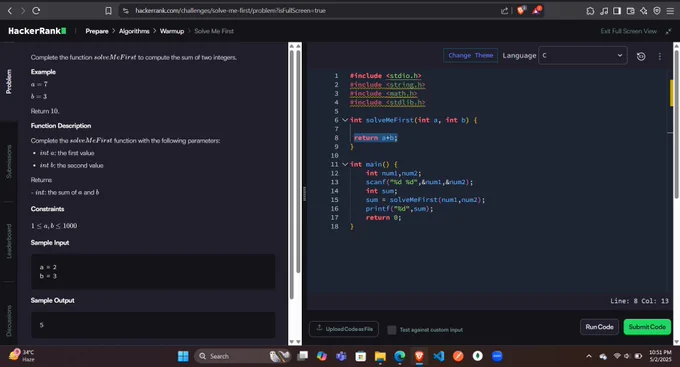The image size is (680, 367).
Task: Open the Language dropdown showing C
Action: pyautogui.click(x=582, y=56)
